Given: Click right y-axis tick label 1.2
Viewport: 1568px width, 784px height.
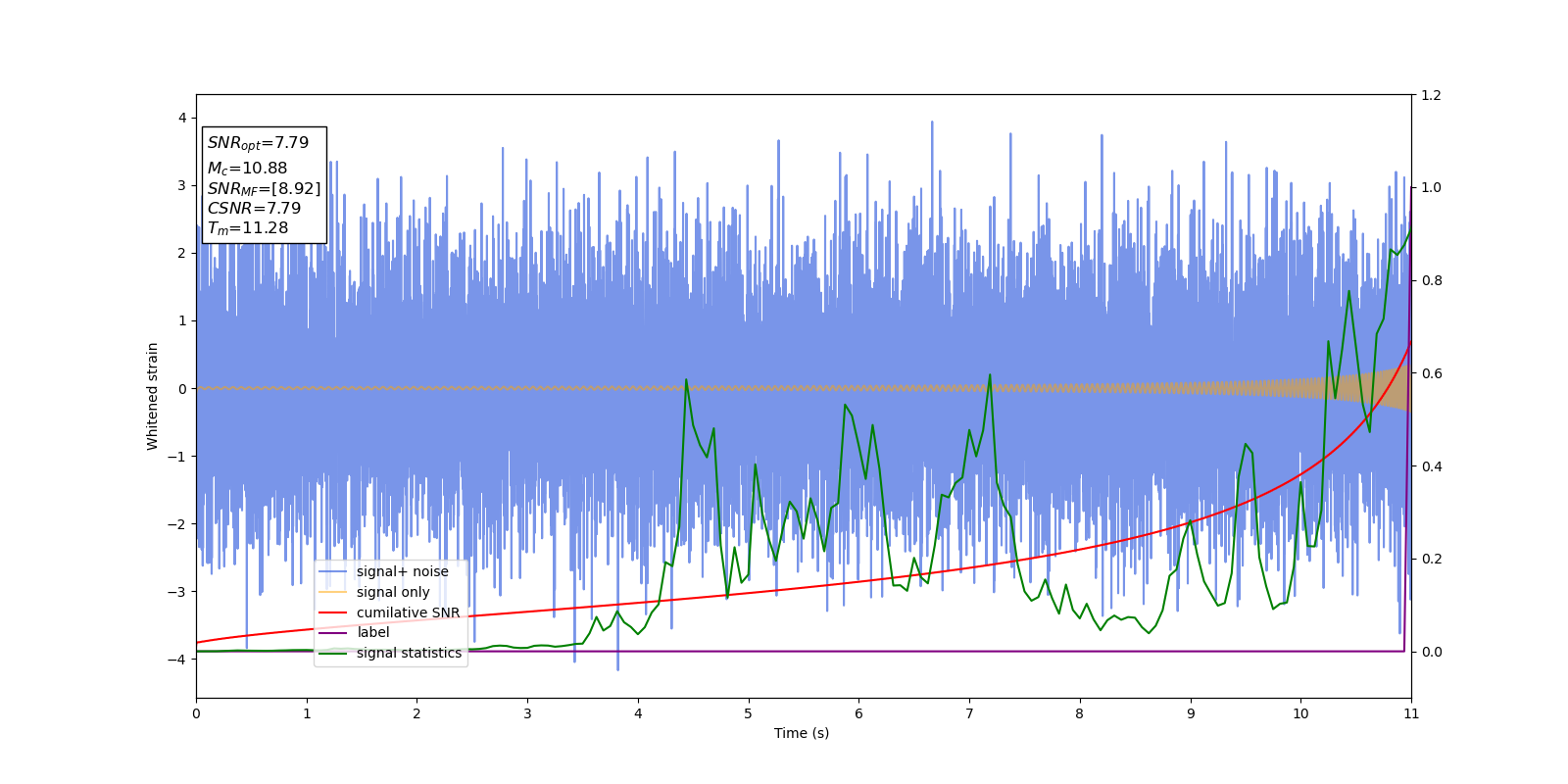Looking at the screenshot, I should 1431,95.
